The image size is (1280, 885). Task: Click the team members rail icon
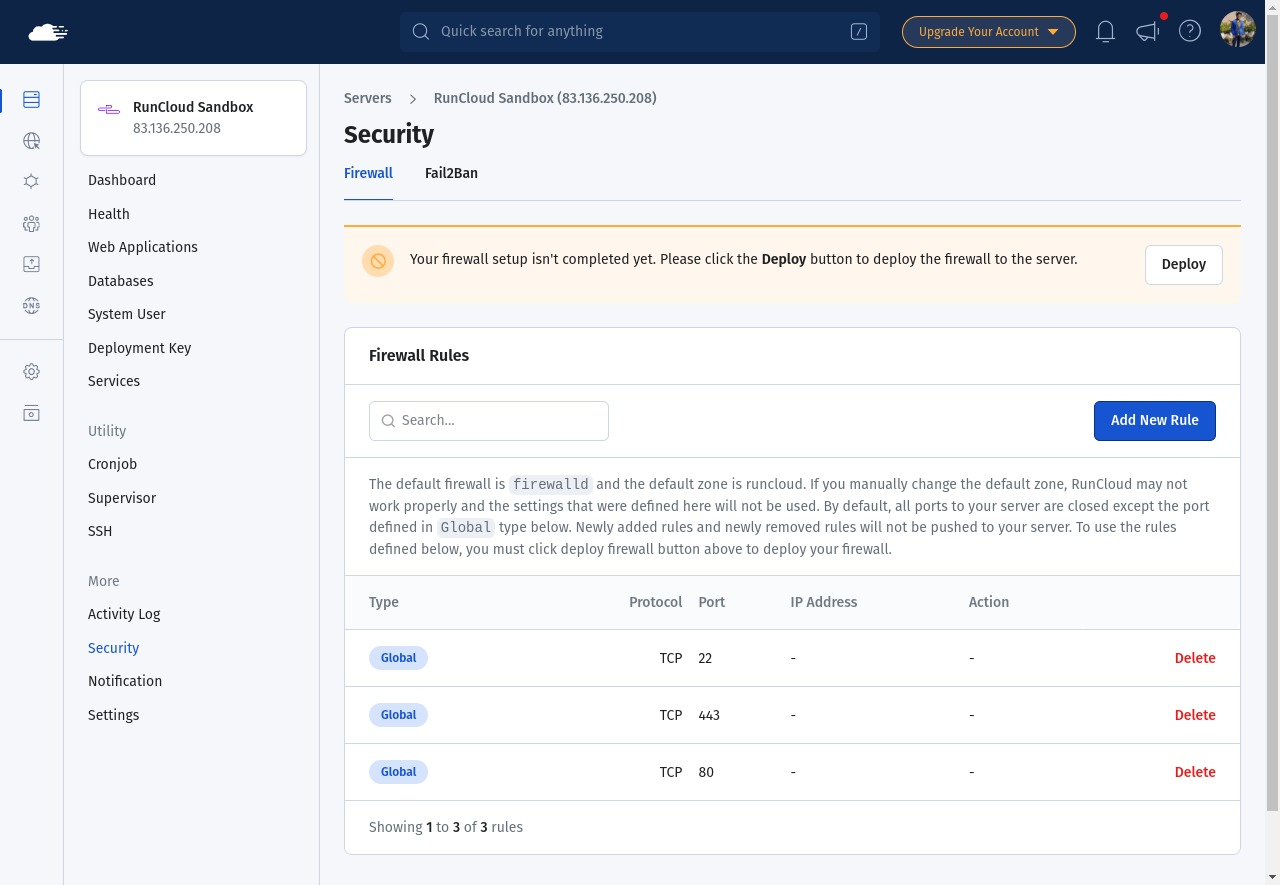tap(31, 224)
